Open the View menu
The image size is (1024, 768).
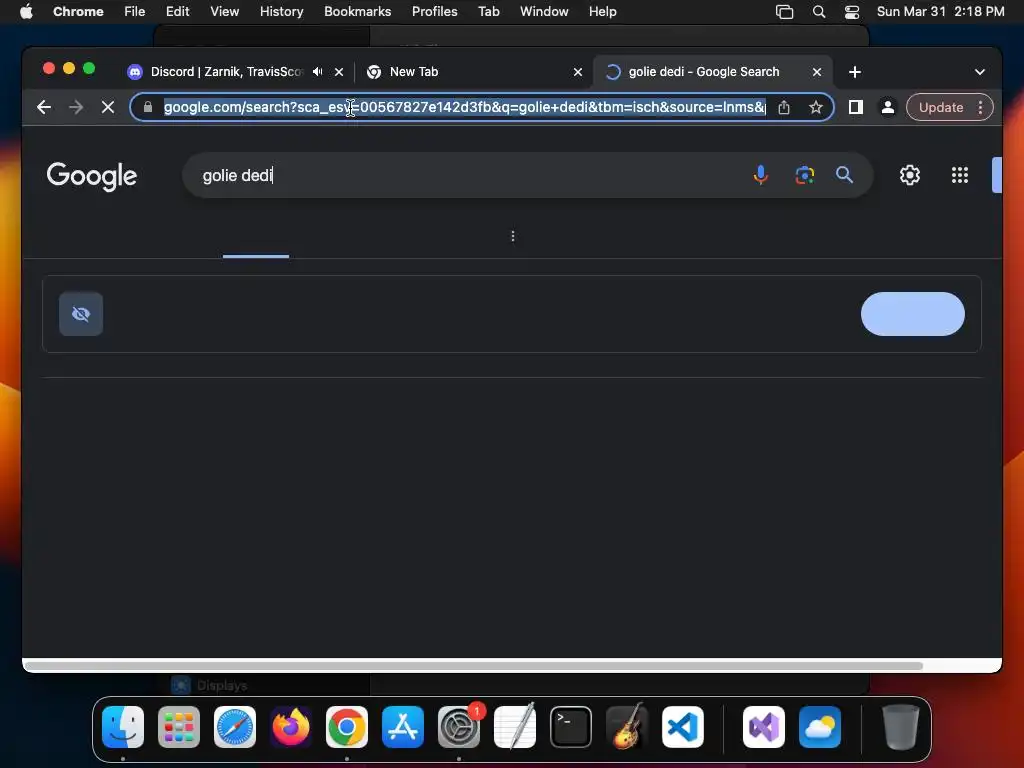224,11
